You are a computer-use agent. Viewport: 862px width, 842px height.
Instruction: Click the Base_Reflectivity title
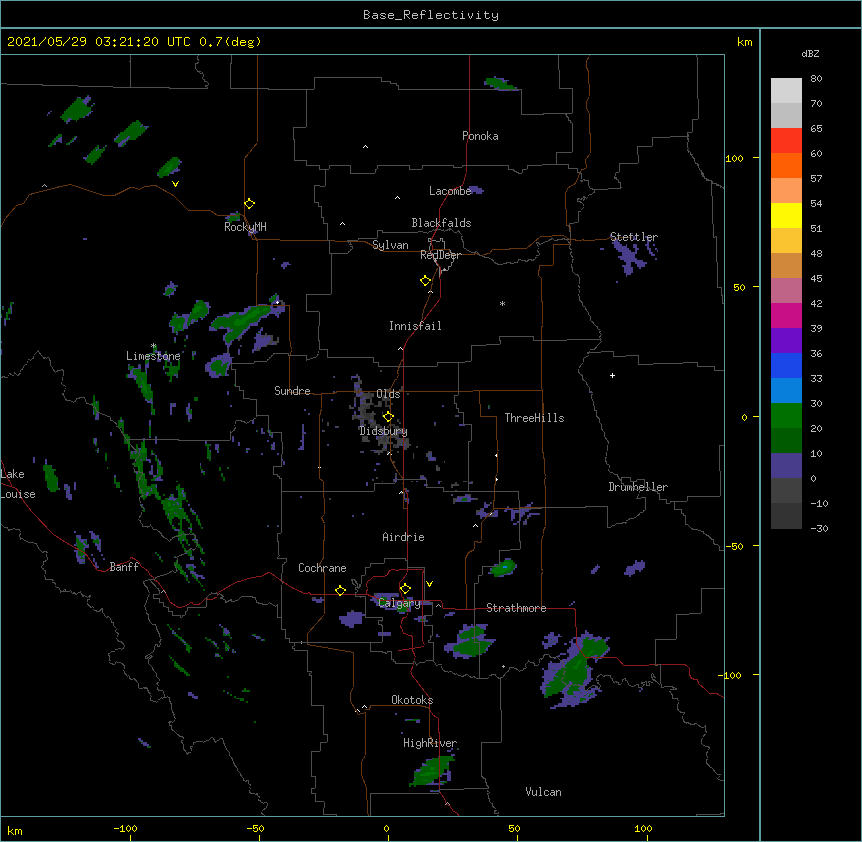tap(431, 15)
